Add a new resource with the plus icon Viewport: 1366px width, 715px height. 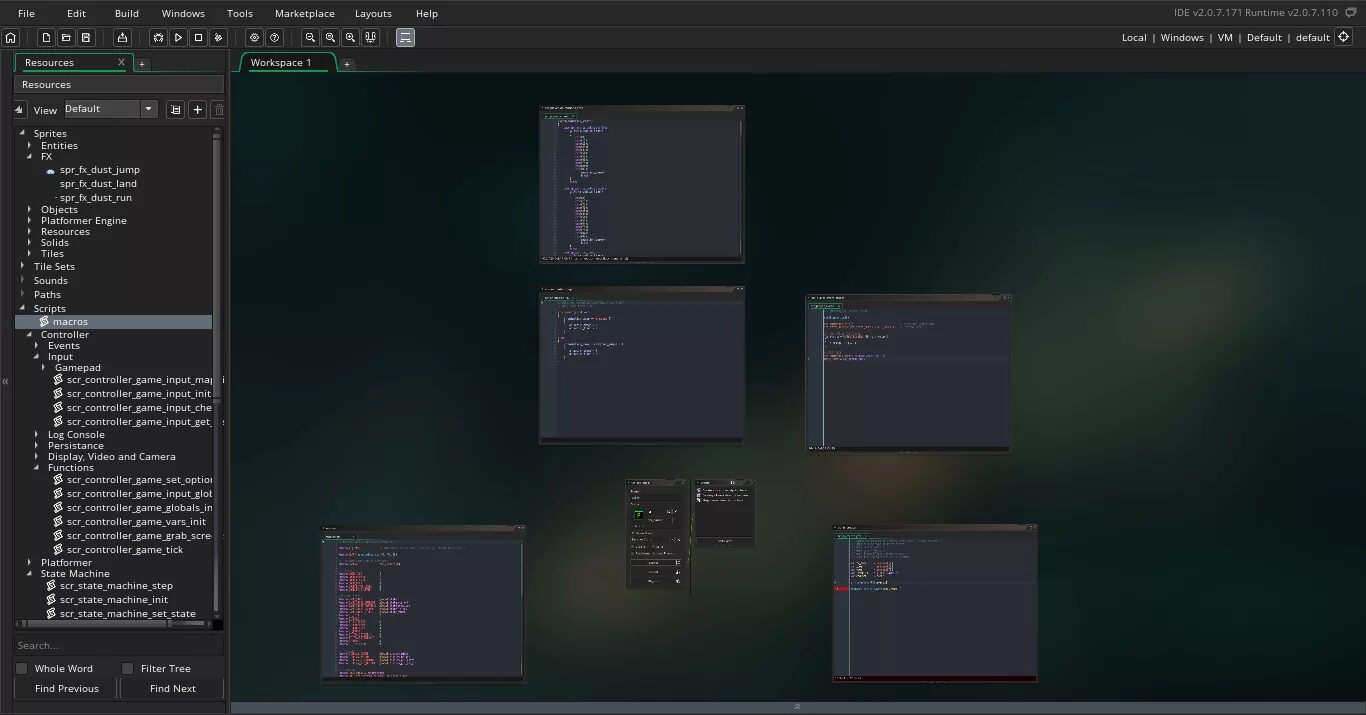pos(197,109)
